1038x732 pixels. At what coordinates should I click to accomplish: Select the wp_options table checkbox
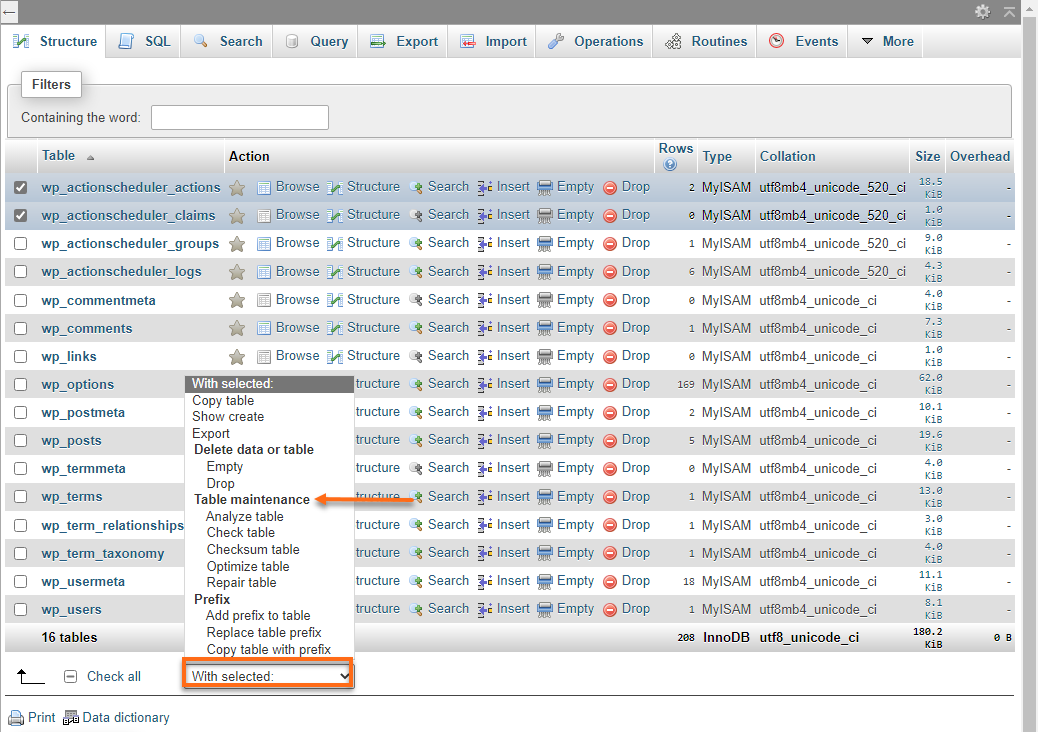coord(22,384)
